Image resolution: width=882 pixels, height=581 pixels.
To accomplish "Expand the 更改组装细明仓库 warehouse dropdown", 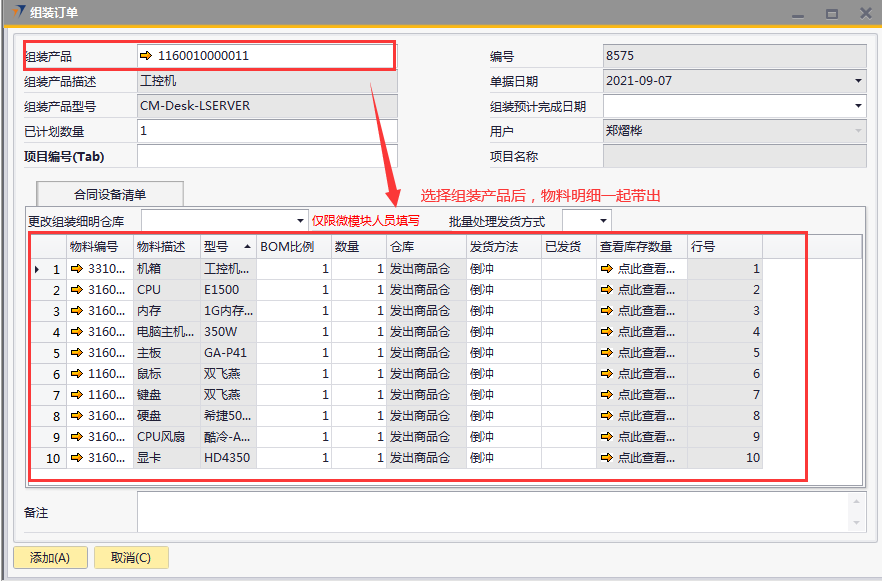I will pos(301,221).
